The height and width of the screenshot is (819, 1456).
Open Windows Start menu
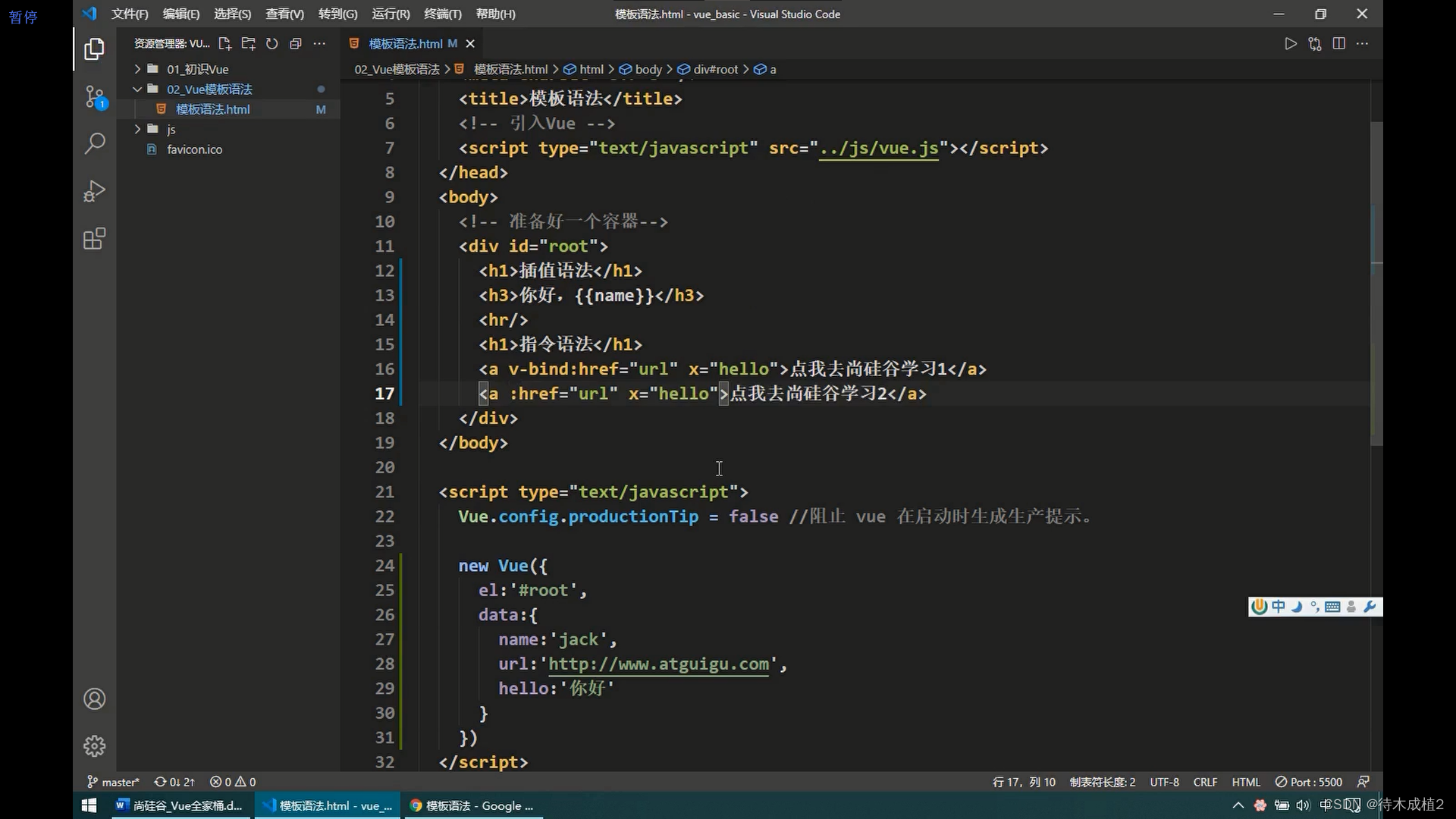[89, 805]
